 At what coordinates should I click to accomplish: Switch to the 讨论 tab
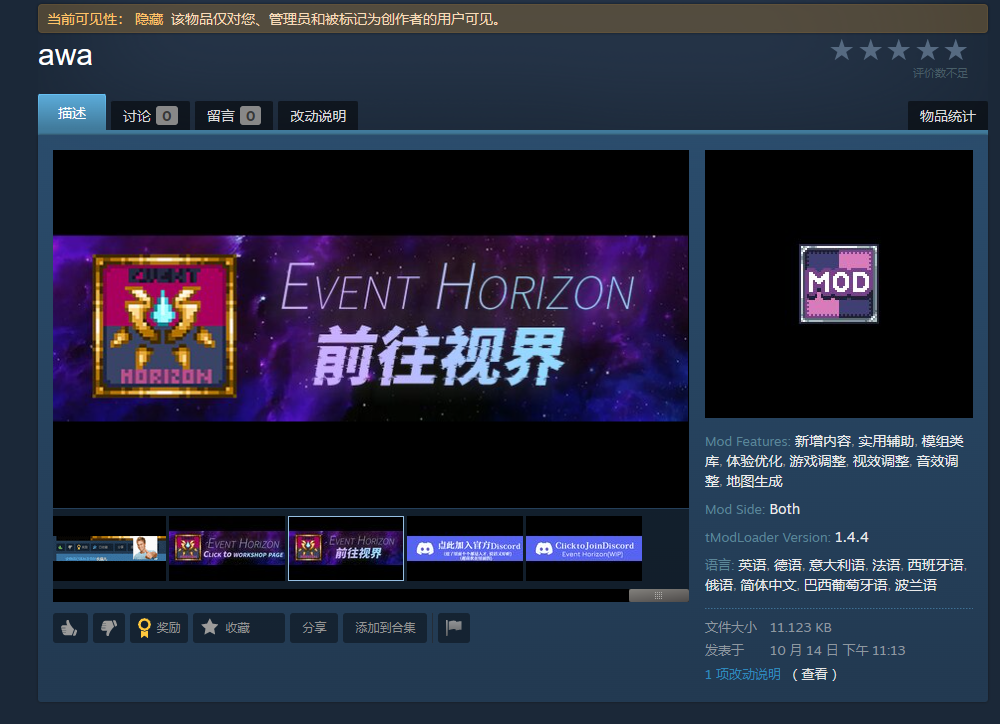[150, 116]
